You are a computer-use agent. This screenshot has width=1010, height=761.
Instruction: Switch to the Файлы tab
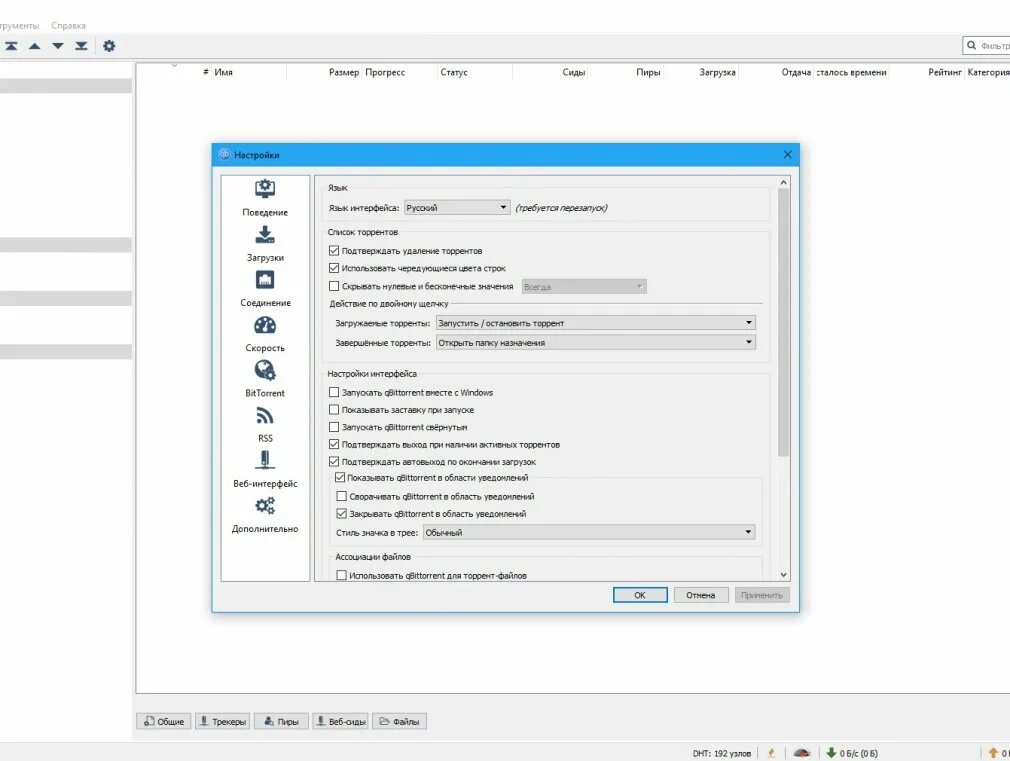400,721
